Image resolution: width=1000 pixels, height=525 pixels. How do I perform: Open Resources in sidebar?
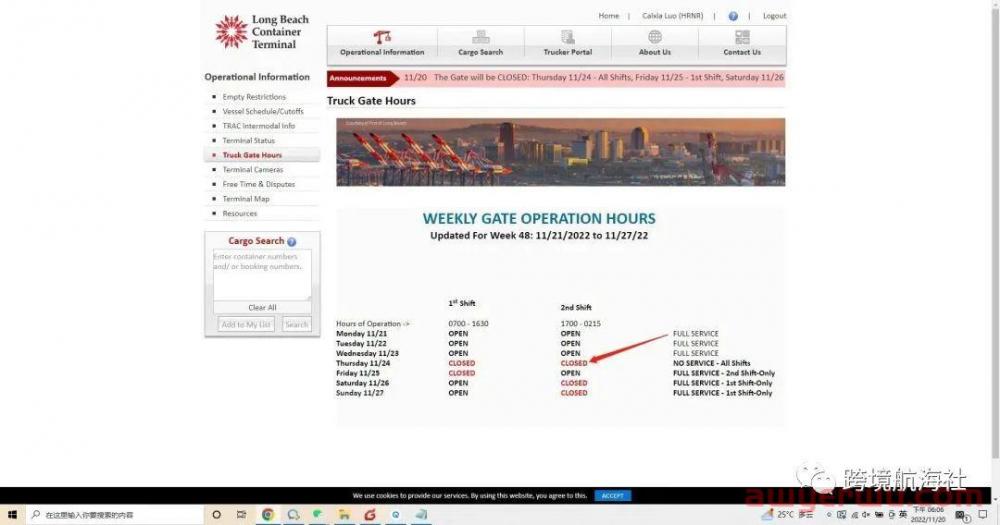pyautogui.click(x=239, y=214)
